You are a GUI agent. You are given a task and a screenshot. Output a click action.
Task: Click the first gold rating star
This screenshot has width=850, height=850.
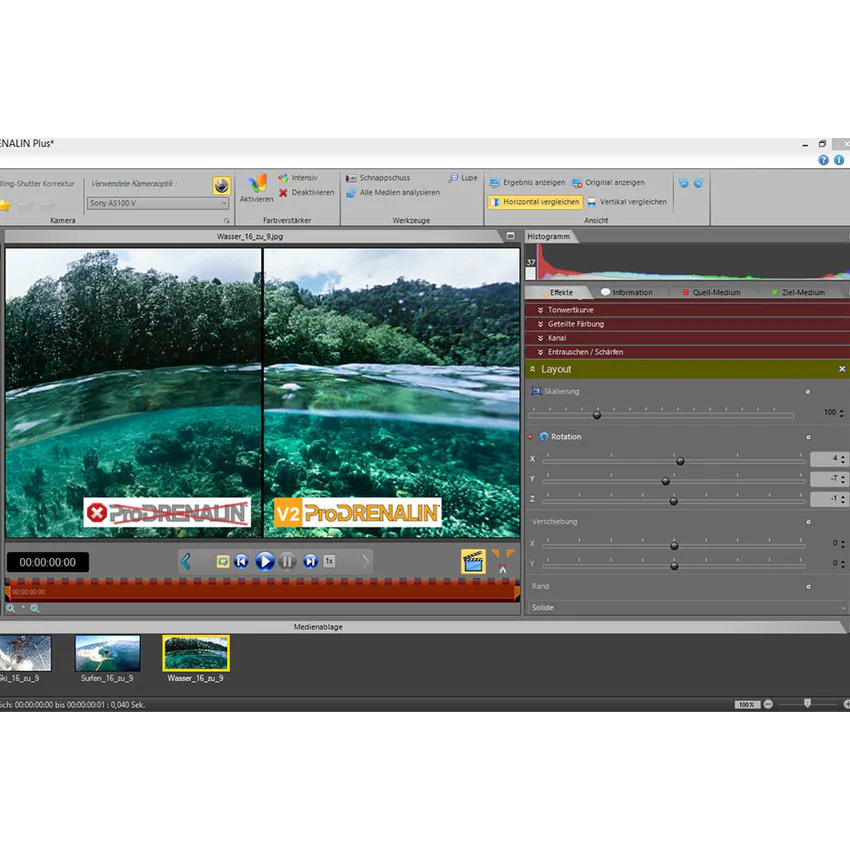tap(4, 205)
